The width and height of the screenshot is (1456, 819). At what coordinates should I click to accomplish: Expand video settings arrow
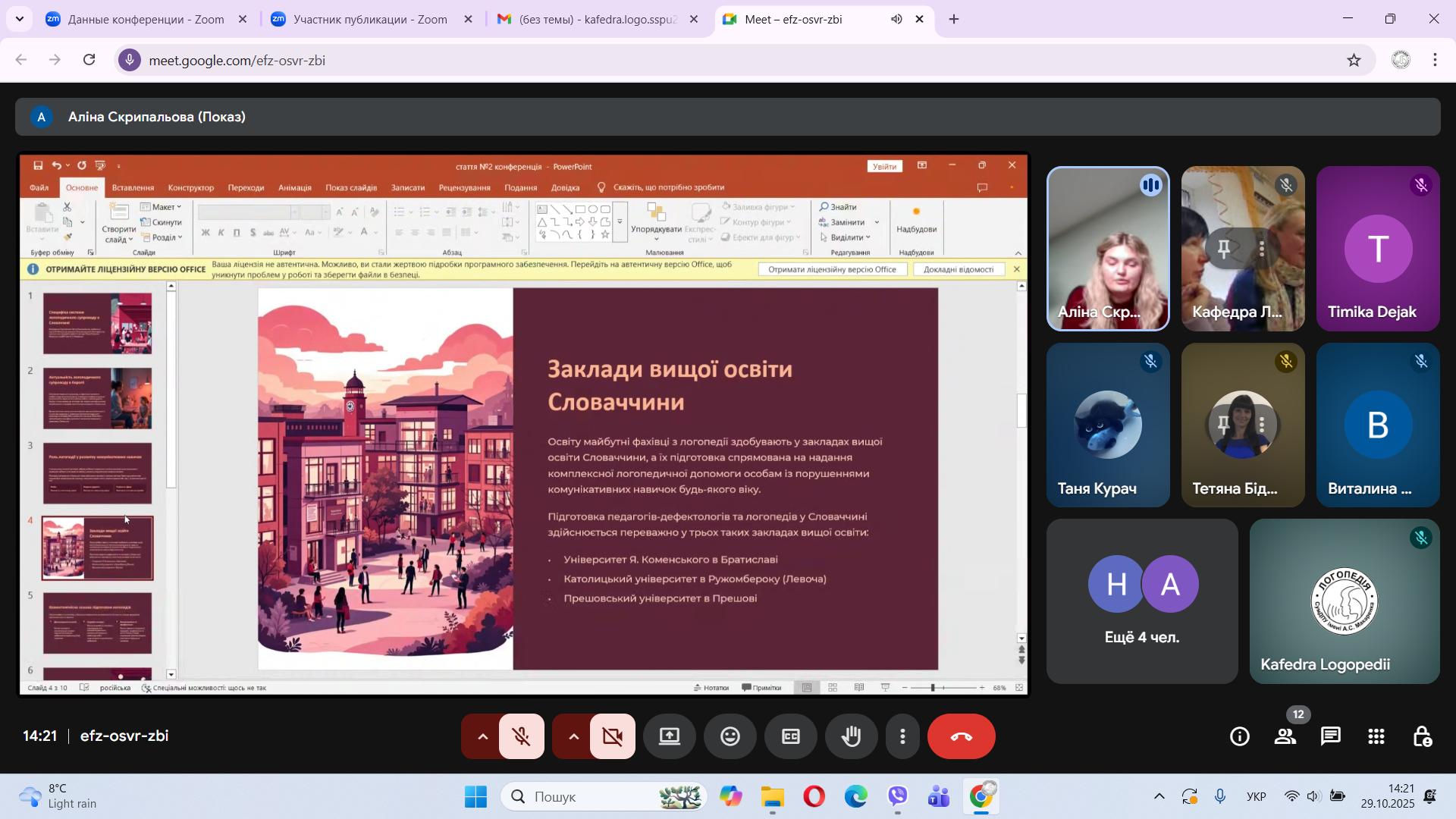(573, 736)
